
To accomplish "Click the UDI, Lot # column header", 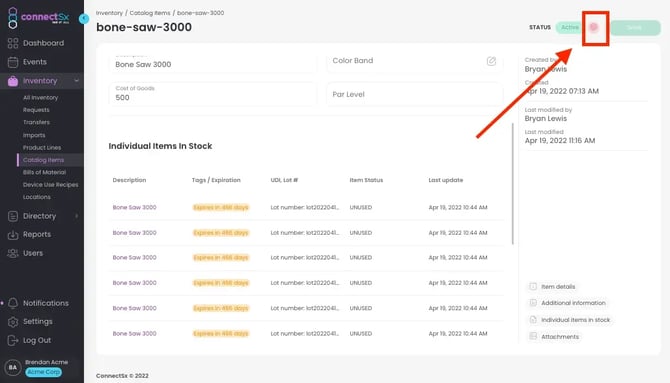I will click(x=284, y=180).
